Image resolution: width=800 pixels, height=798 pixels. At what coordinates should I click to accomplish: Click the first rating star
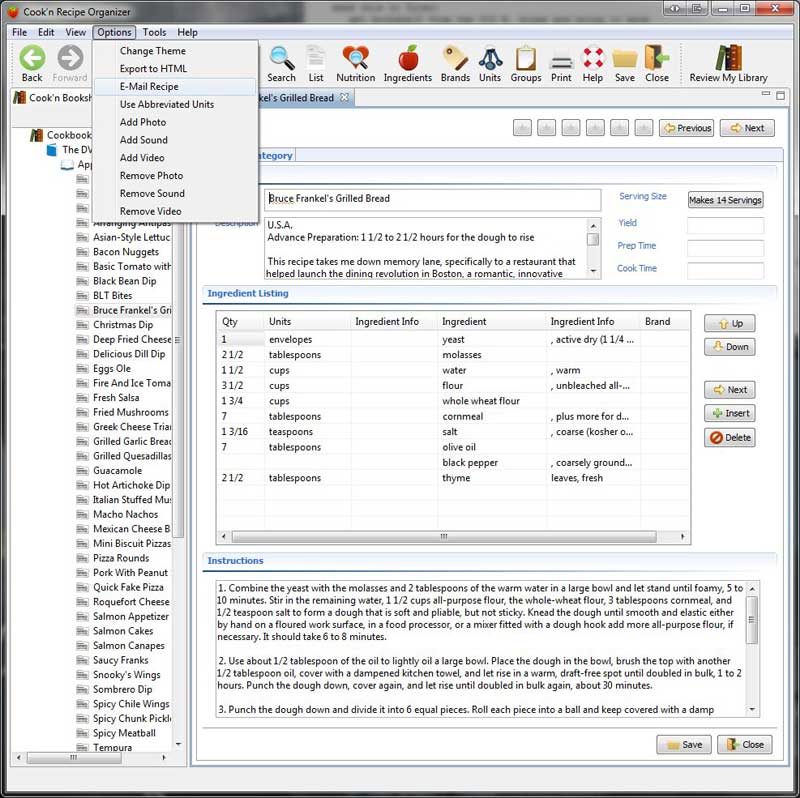522,128
